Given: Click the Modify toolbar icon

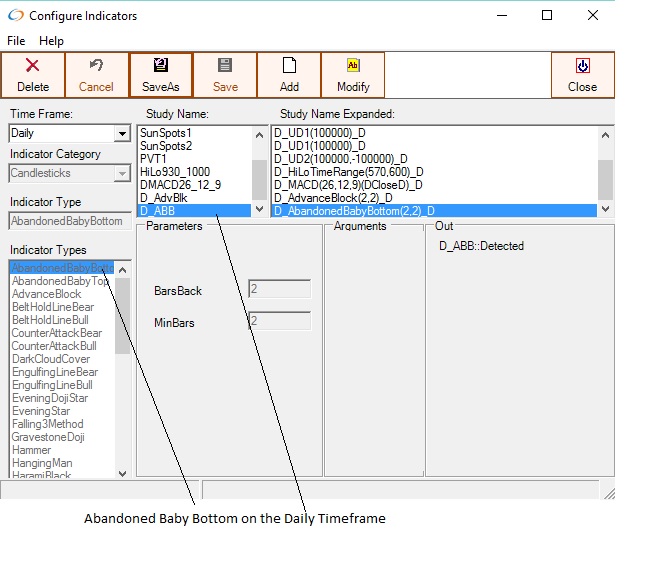Looking at the screenshot, I should pos(352,66).
